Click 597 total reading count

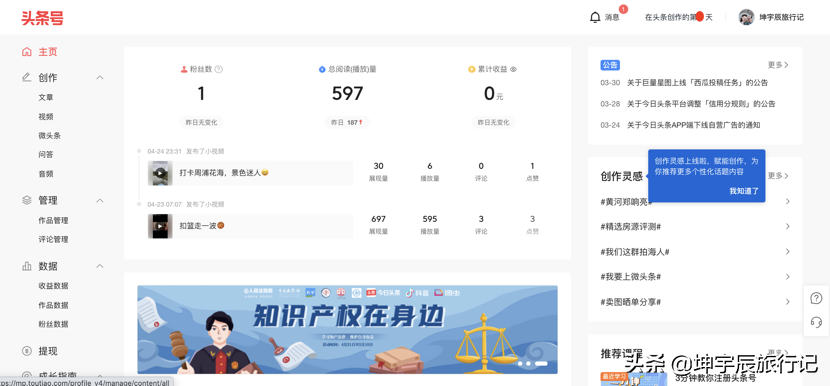347,94
